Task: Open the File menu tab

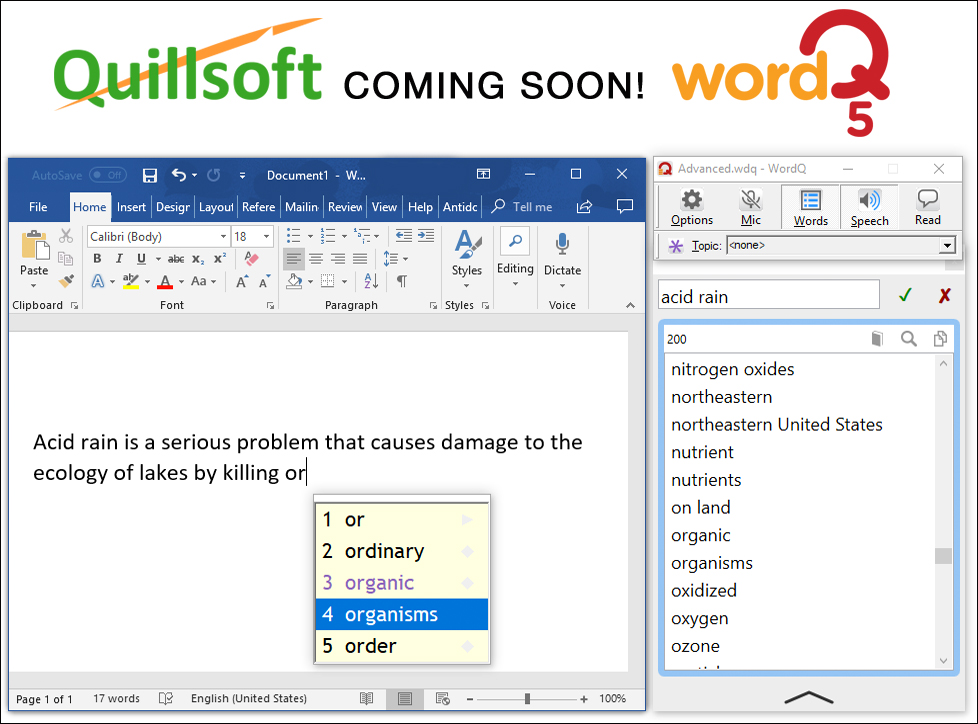Action: pyautogui.click(x=38, y=207)
